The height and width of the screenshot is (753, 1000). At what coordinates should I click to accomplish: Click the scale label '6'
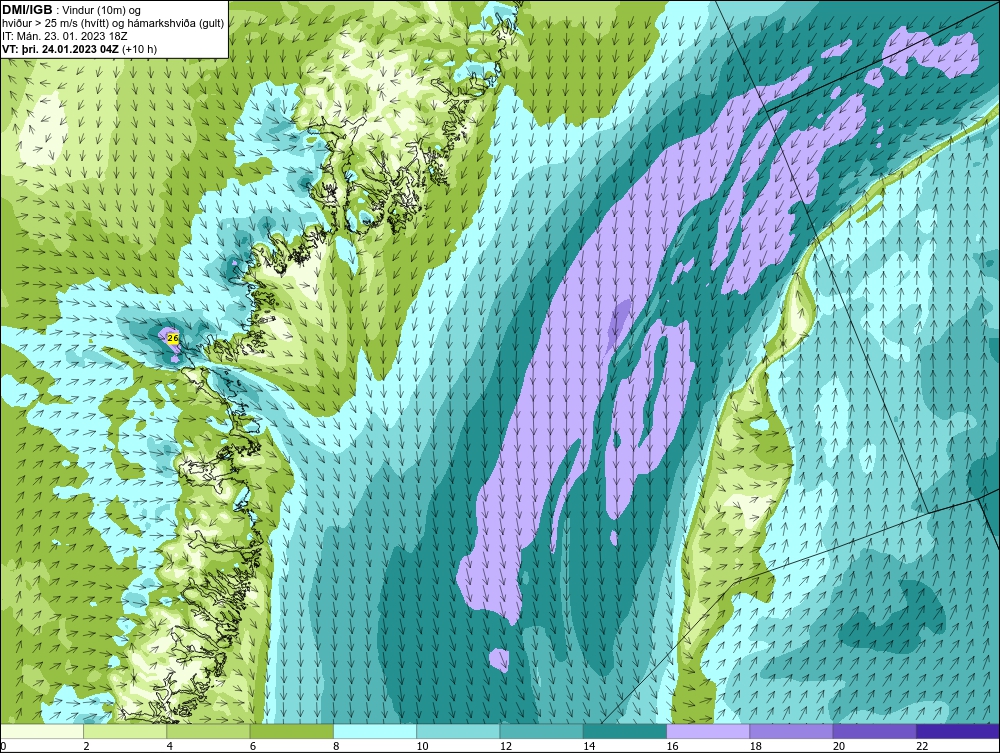point(253,746)
